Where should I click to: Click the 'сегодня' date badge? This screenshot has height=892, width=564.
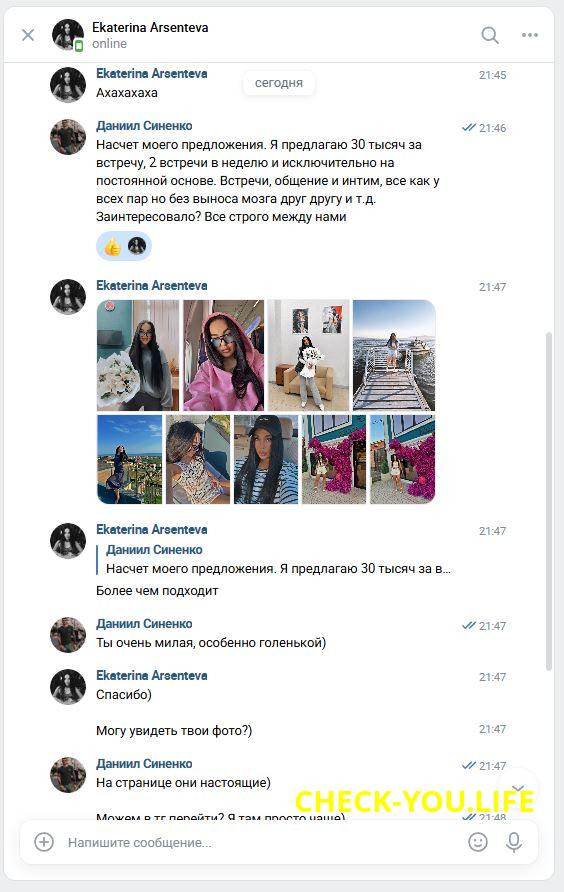(279, 83)
